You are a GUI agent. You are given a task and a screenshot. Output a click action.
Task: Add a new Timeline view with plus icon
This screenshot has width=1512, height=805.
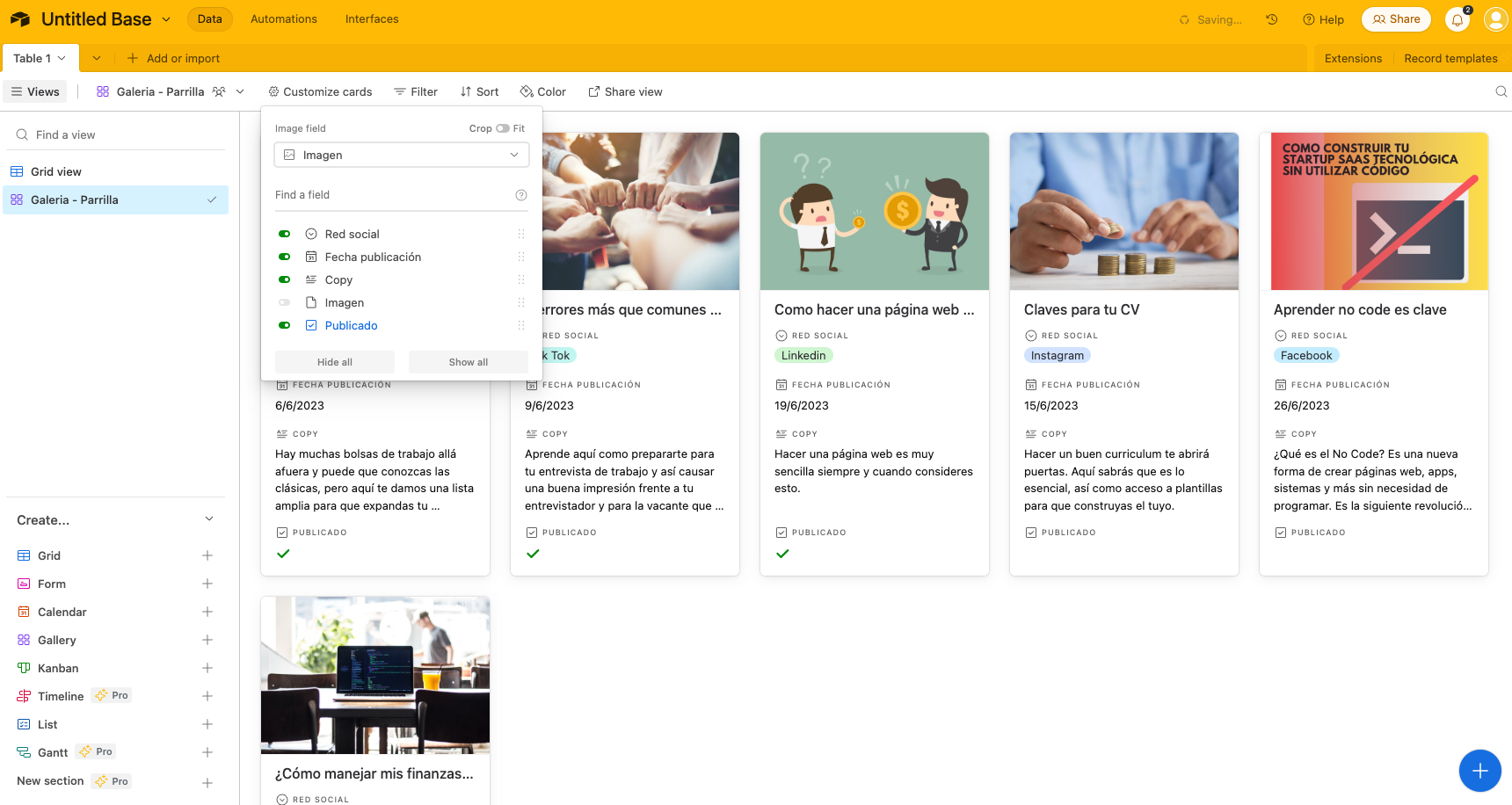click(x=207, y=696)
